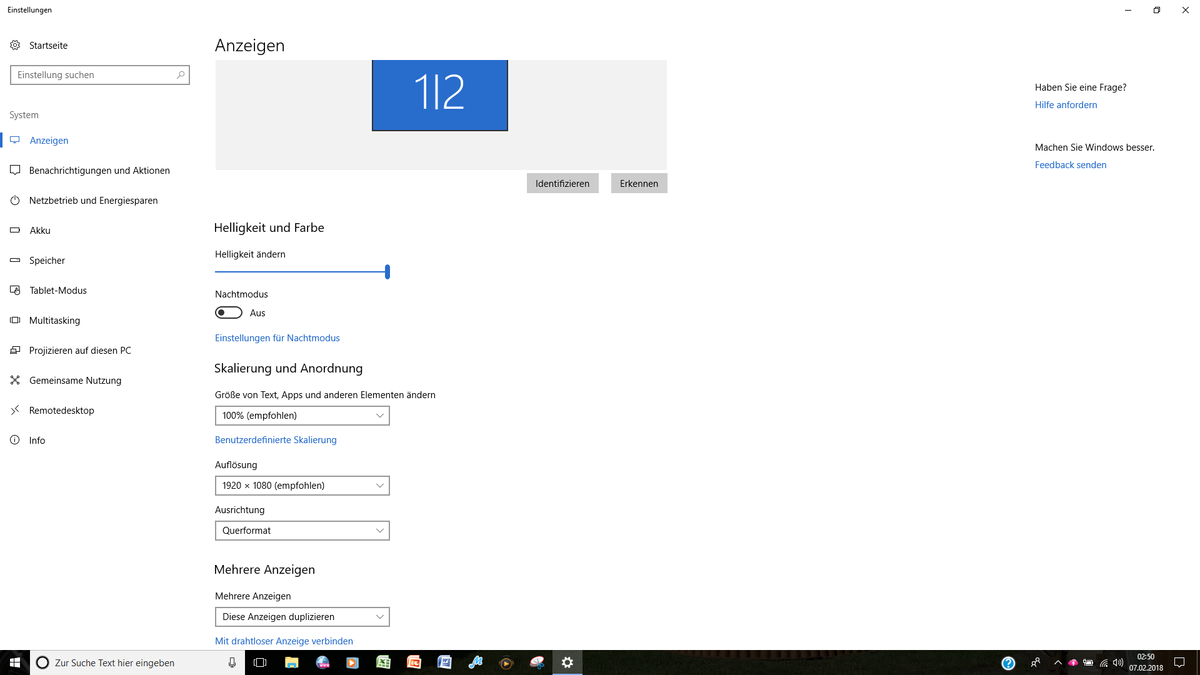Open File Explorer from the taskbar
Screen dimensions: 1200x675
tap(291, 663)
